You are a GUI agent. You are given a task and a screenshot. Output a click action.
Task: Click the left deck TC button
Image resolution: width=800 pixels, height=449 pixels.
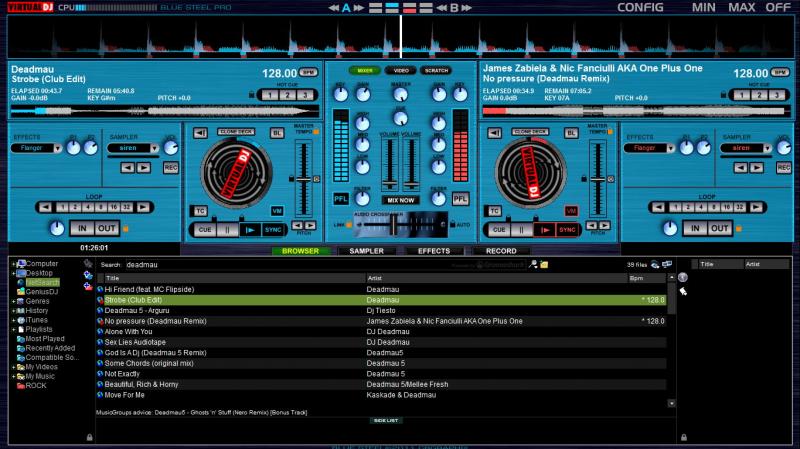click(200, 211)
